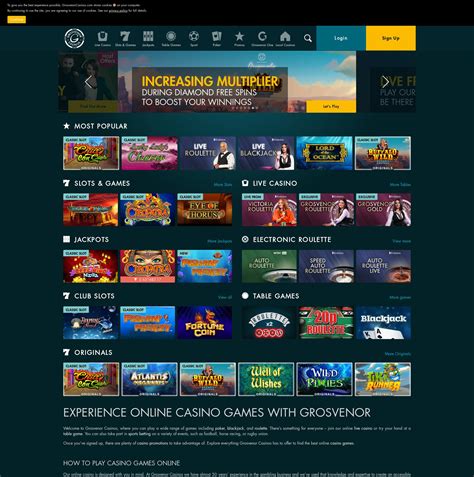The width and height of the screenshot is (474, 477).
Task: Open the More Originals link
Action: (x=398, y=354)
